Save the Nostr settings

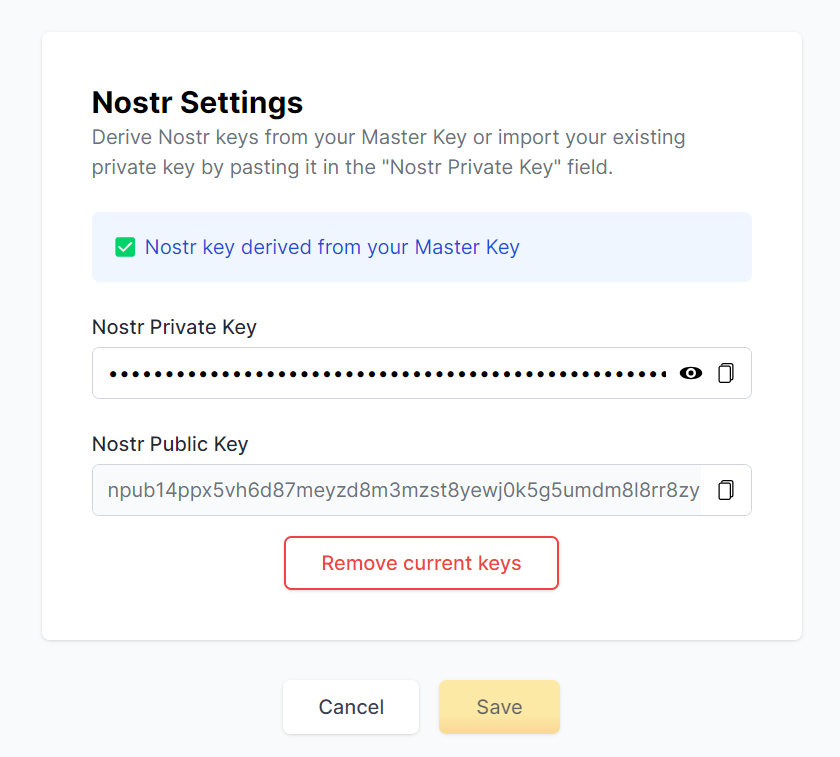click(x=499, y=707)
